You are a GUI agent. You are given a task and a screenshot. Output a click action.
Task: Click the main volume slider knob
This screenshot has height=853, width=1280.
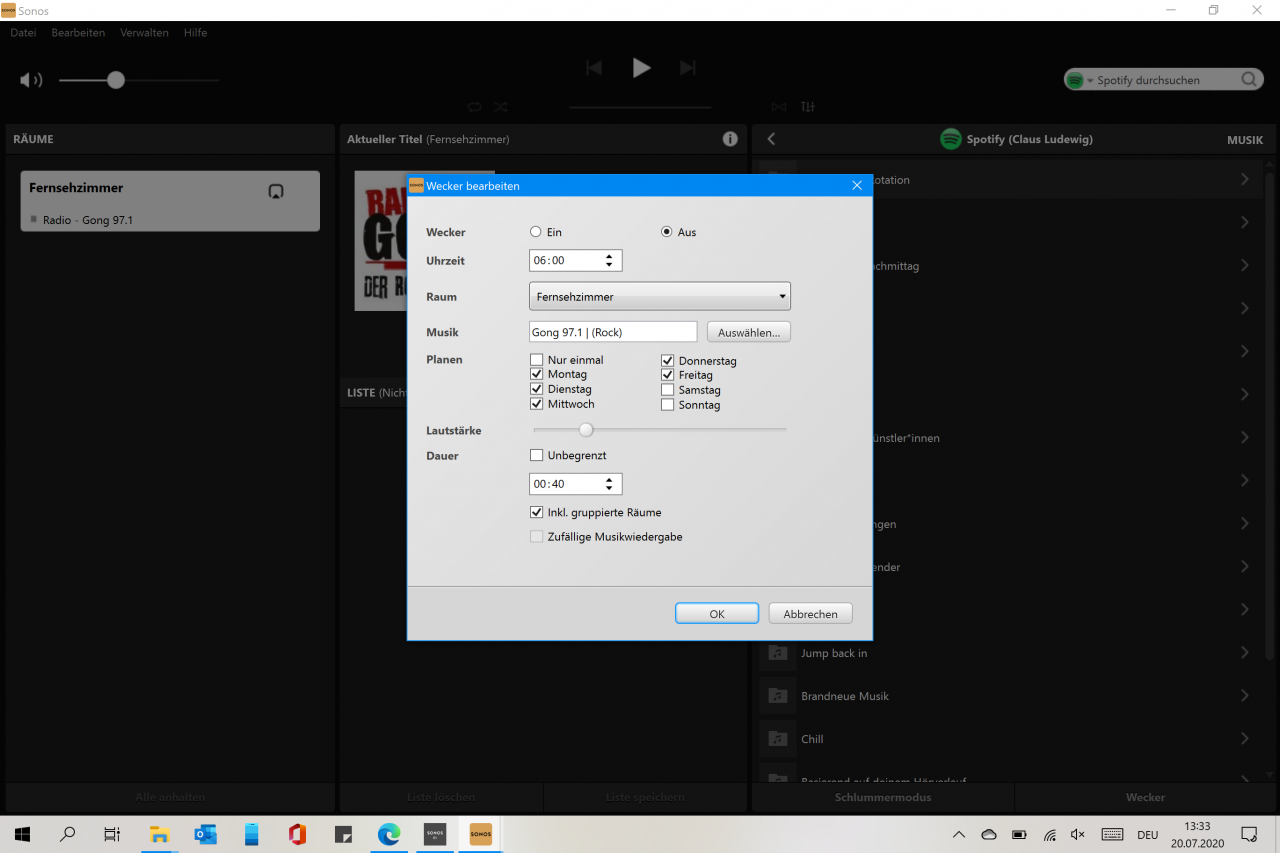(x=116, y=80)
